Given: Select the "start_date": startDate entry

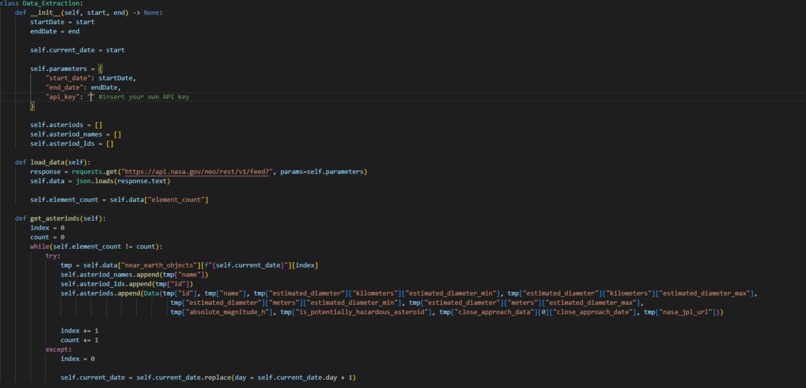Looking at the screenshot, I should click(91, 78).
